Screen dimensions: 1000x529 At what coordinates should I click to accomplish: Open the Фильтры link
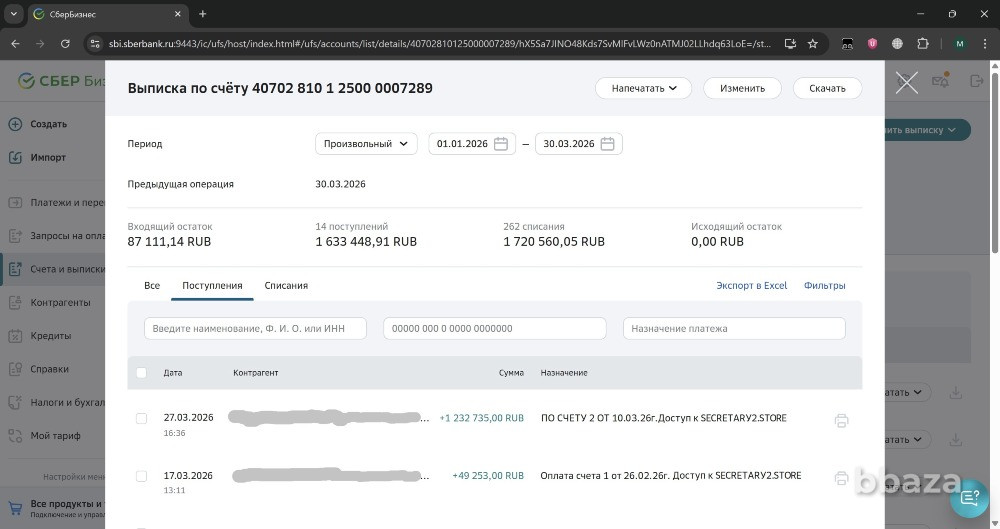(824, 286)
